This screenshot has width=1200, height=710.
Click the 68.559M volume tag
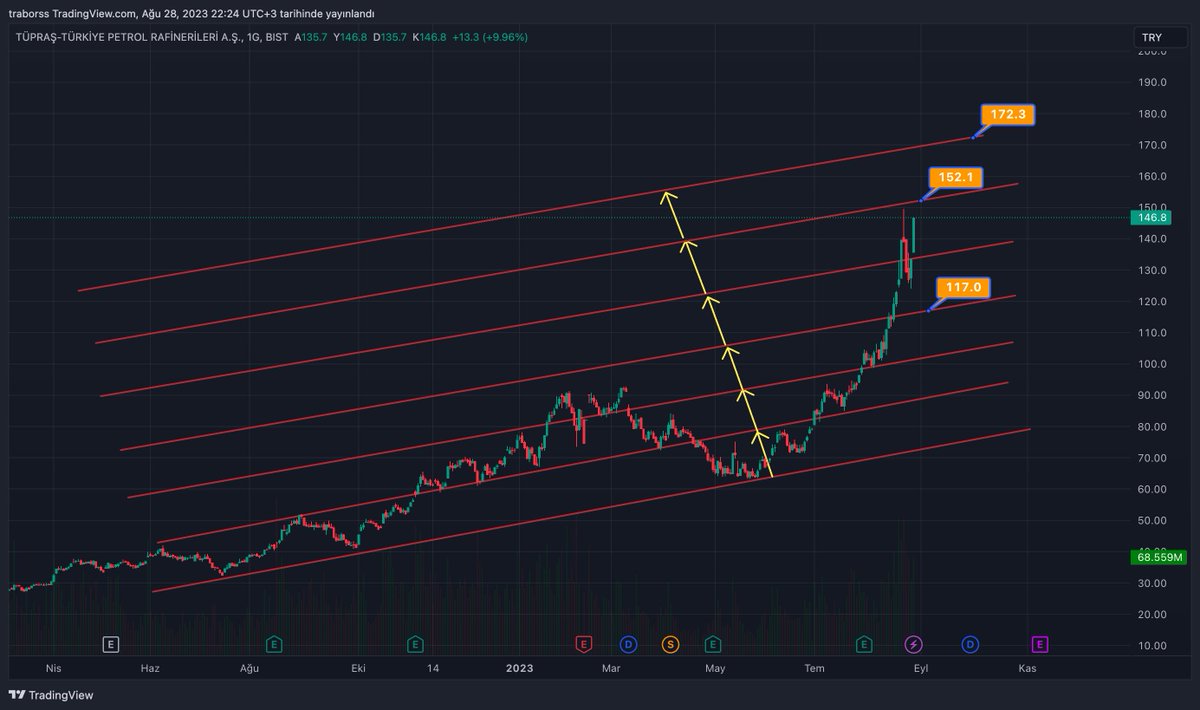(x=1159, y=557)
